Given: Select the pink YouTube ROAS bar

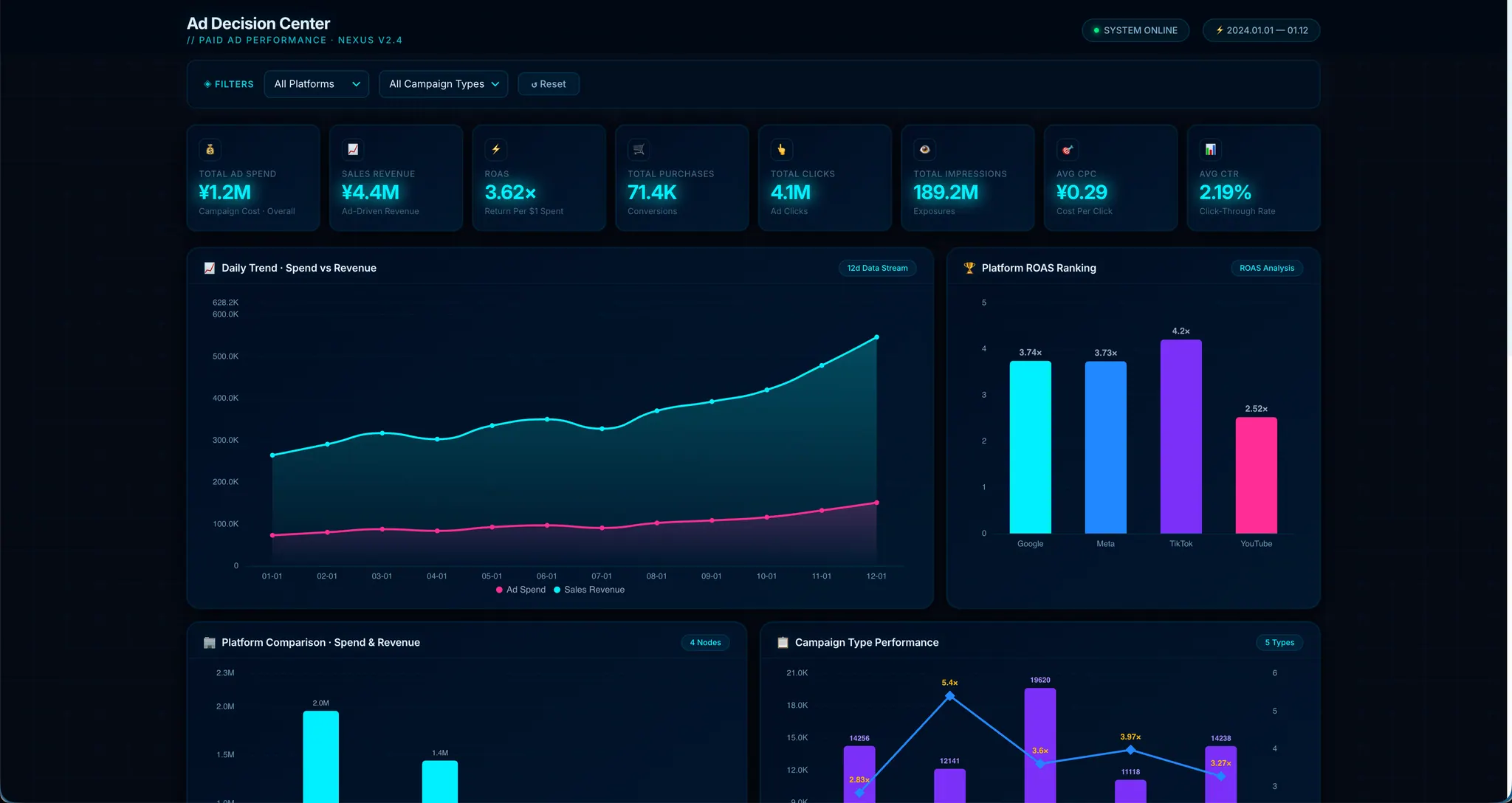Looking at the screenshot, I should (x=1257, y=475).
